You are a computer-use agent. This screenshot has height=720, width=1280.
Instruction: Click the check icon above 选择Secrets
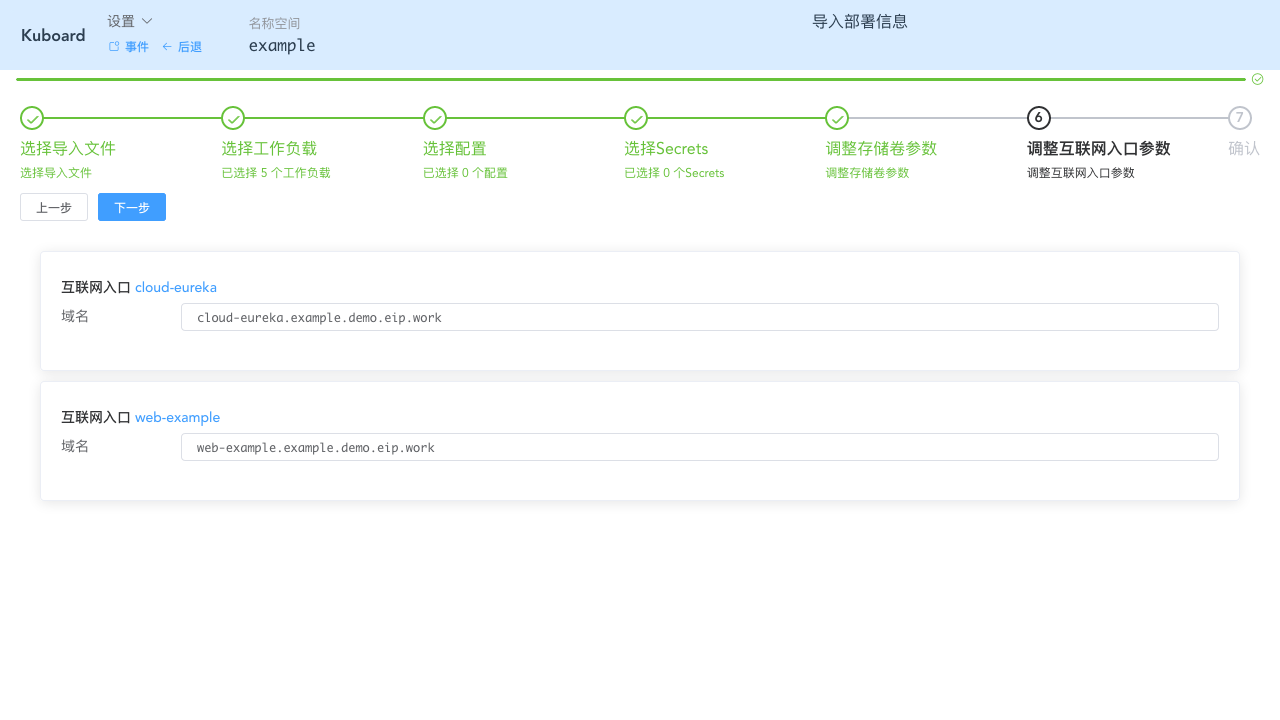[636, 118]
